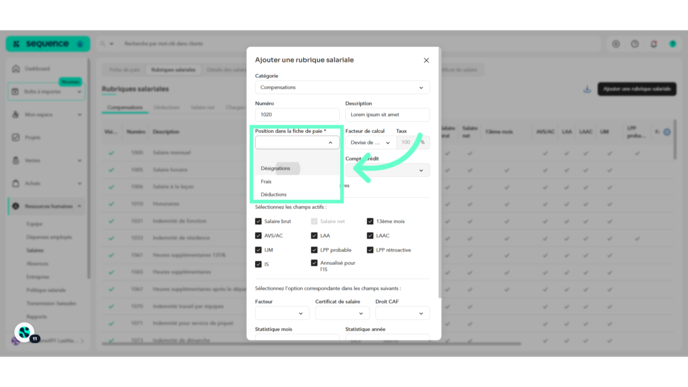Switch to Déductions sub-tab
This screenshot has height=387, width=688.
click(x=167, y=108)
